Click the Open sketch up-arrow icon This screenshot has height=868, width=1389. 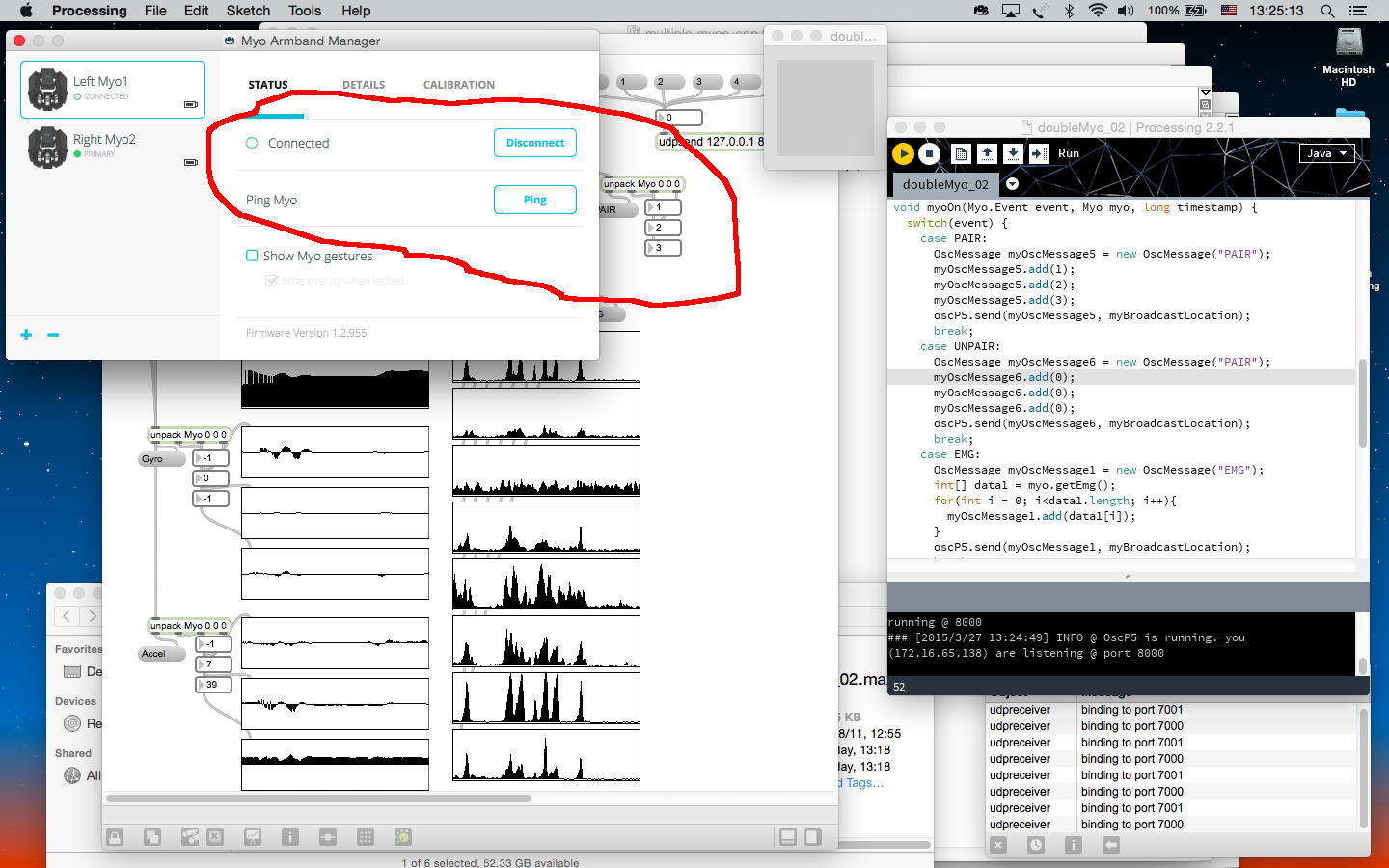(x=987, y=153)
